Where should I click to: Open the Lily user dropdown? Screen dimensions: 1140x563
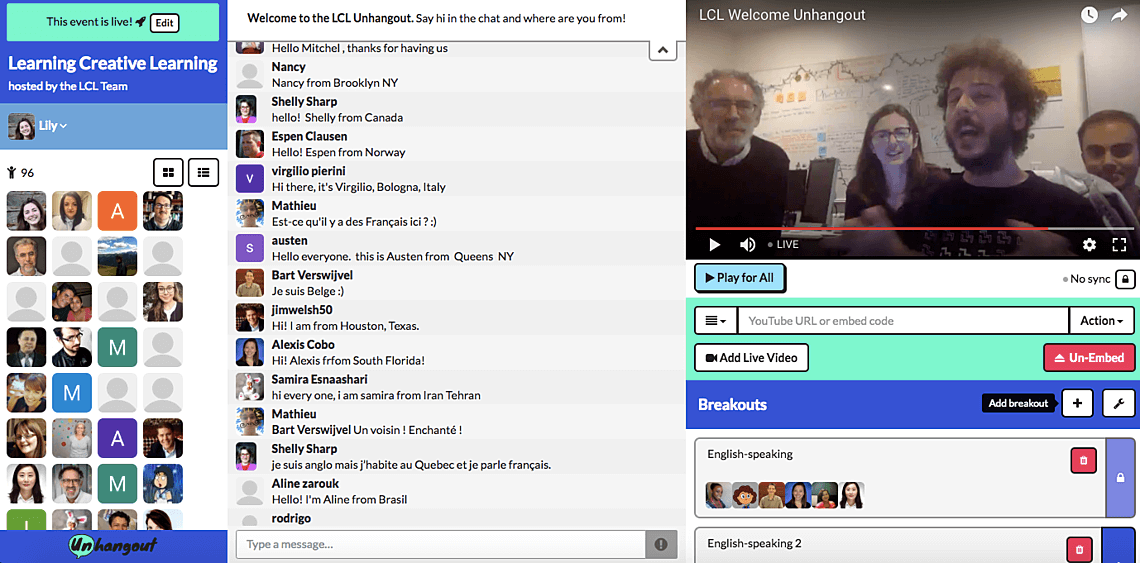(x=40, y=126)
